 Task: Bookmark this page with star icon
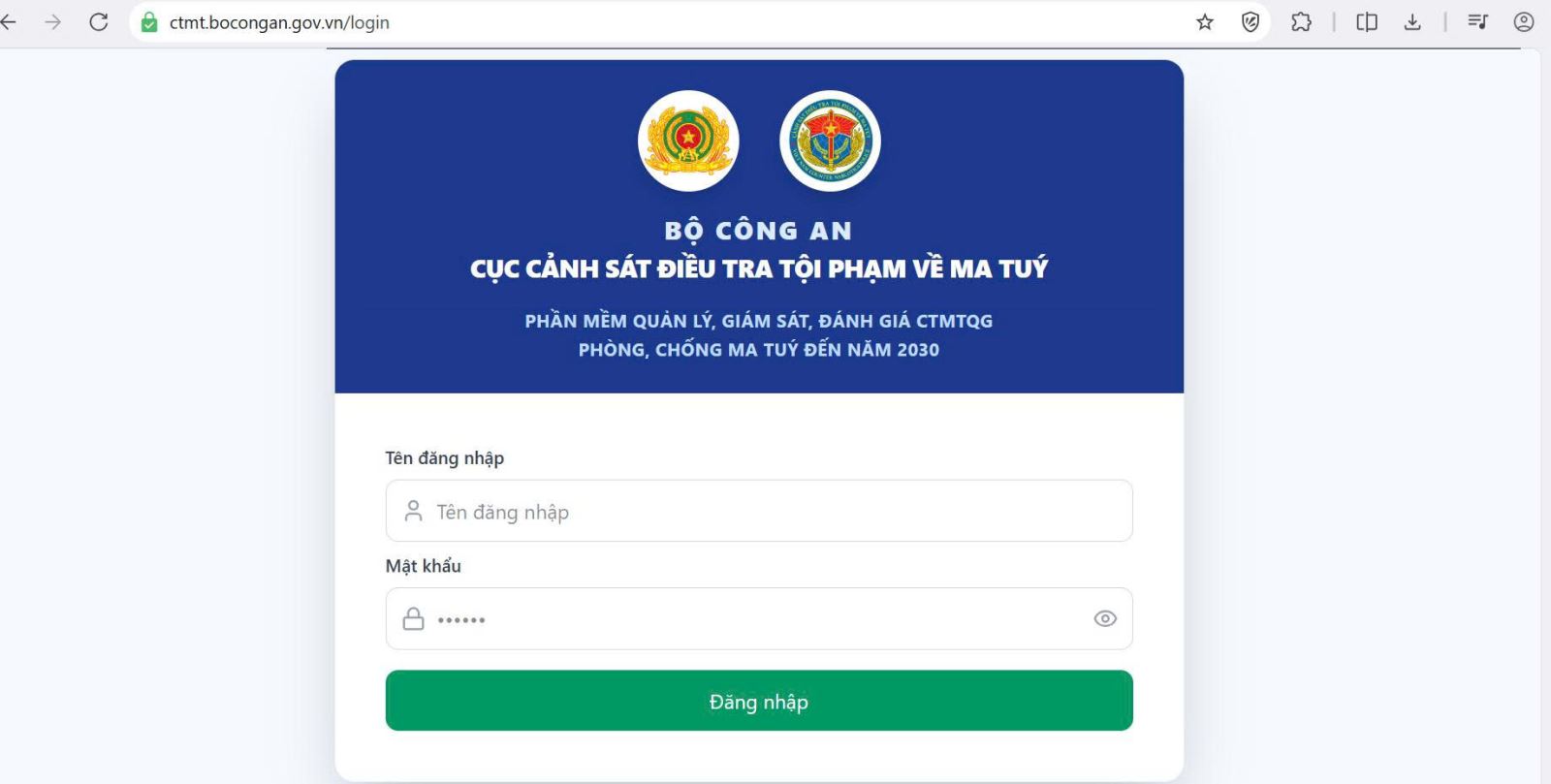pyautogui.click(x=1205, y=21)
